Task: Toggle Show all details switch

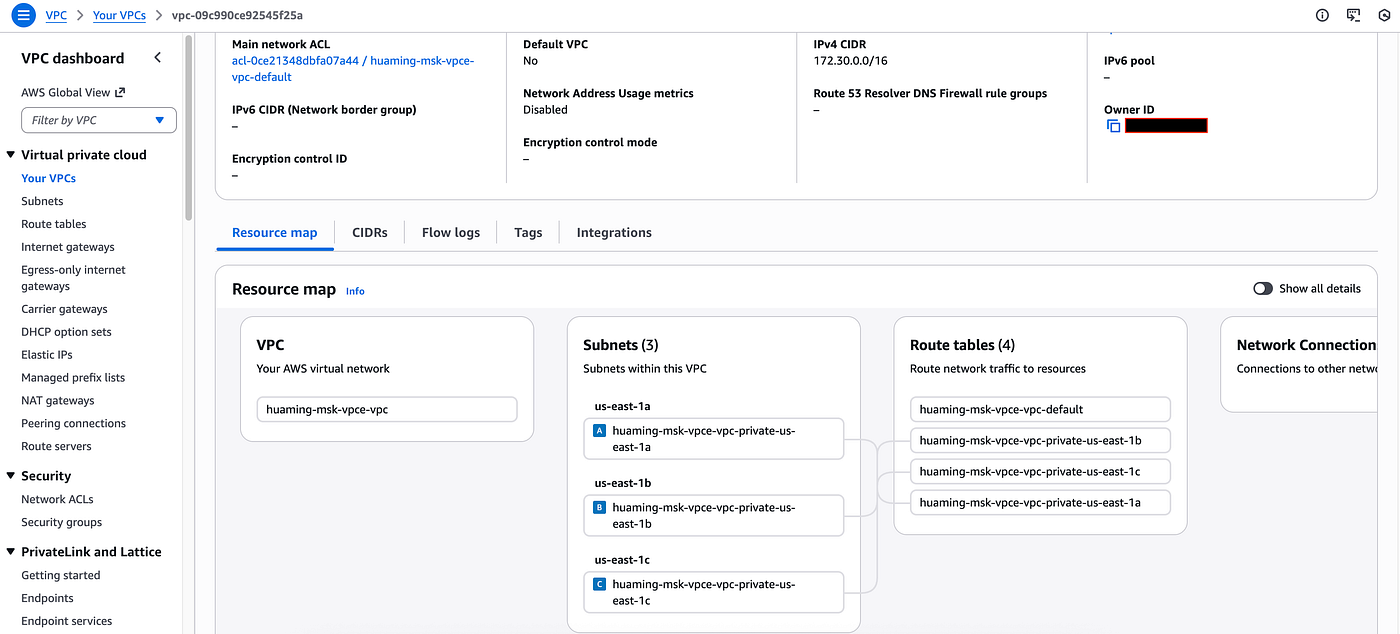Action: click(1263, 288)
